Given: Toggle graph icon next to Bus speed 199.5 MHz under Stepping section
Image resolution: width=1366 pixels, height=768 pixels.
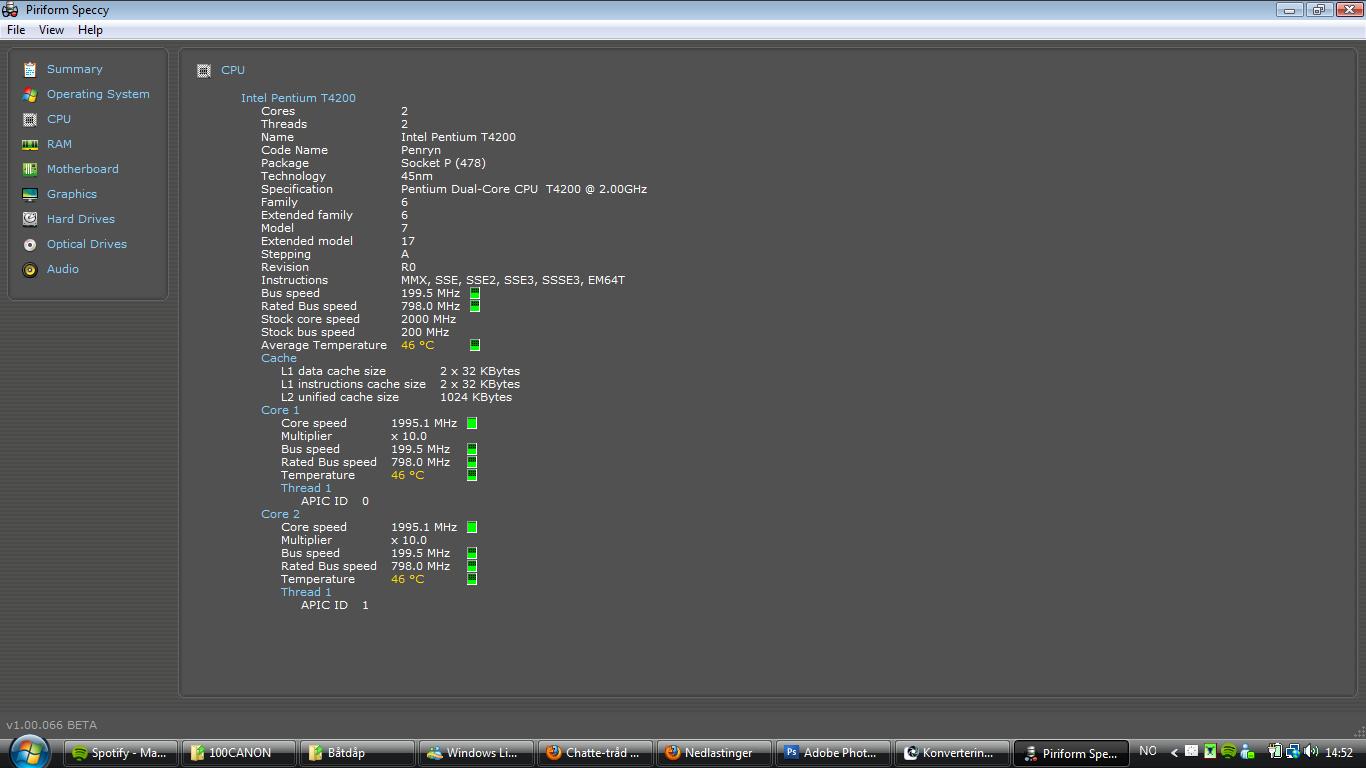Looking at the screenshot, I should click(475, 293).
